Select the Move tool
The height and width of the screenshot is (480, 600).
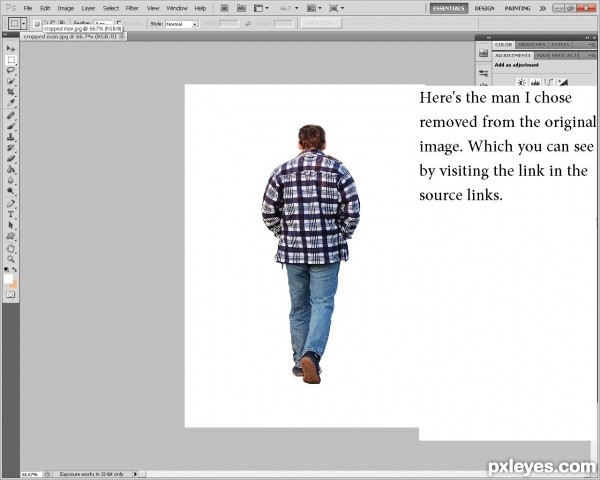click(11, 49)
